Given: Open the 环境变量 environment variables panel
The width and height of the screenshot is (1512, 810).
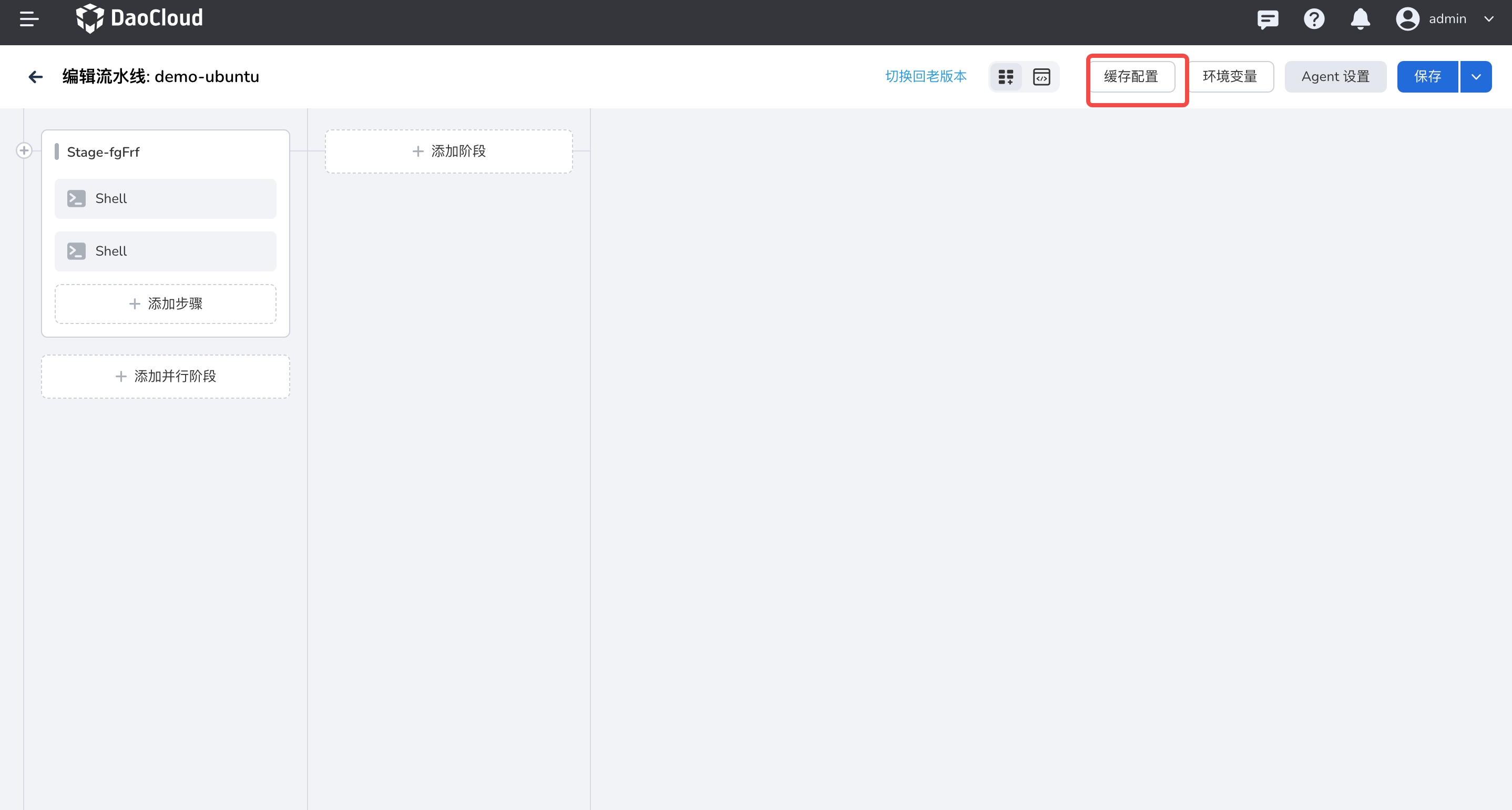Looking at the screenshot, I should 1230,77.
